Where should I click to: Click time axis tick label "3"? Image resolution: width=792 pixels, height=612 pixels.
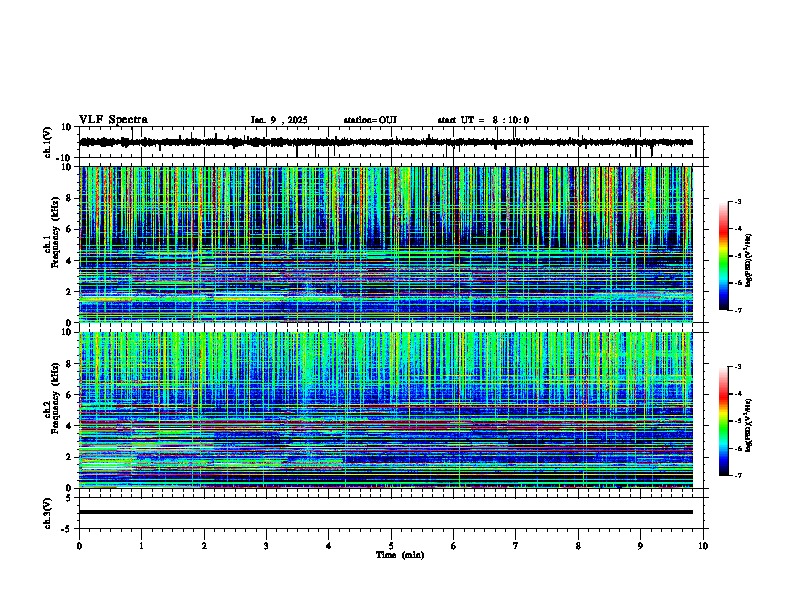click(266, 546)
